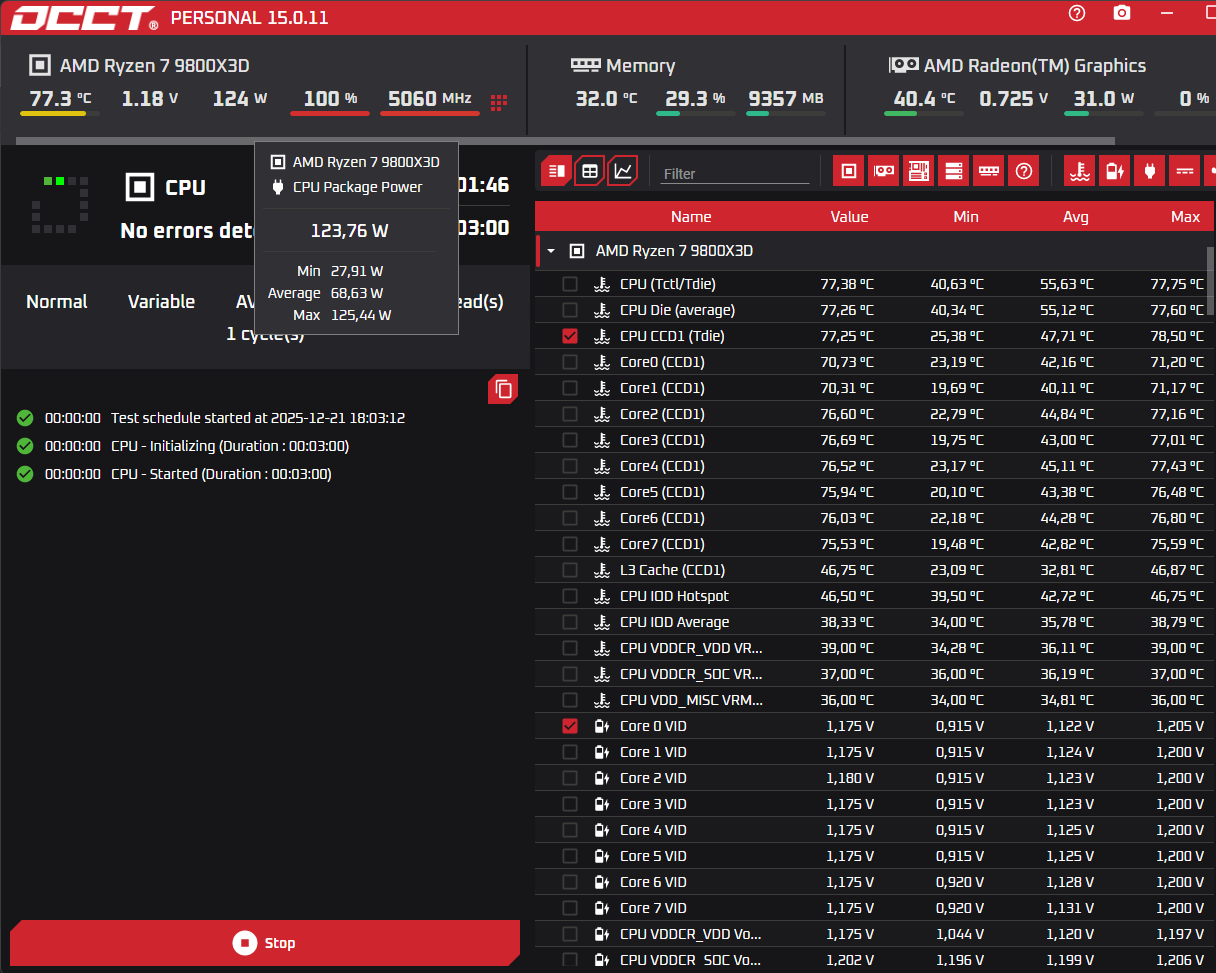
Task: Click voltage icon on Core 7 VID row
Action: [x=601, y=908]
